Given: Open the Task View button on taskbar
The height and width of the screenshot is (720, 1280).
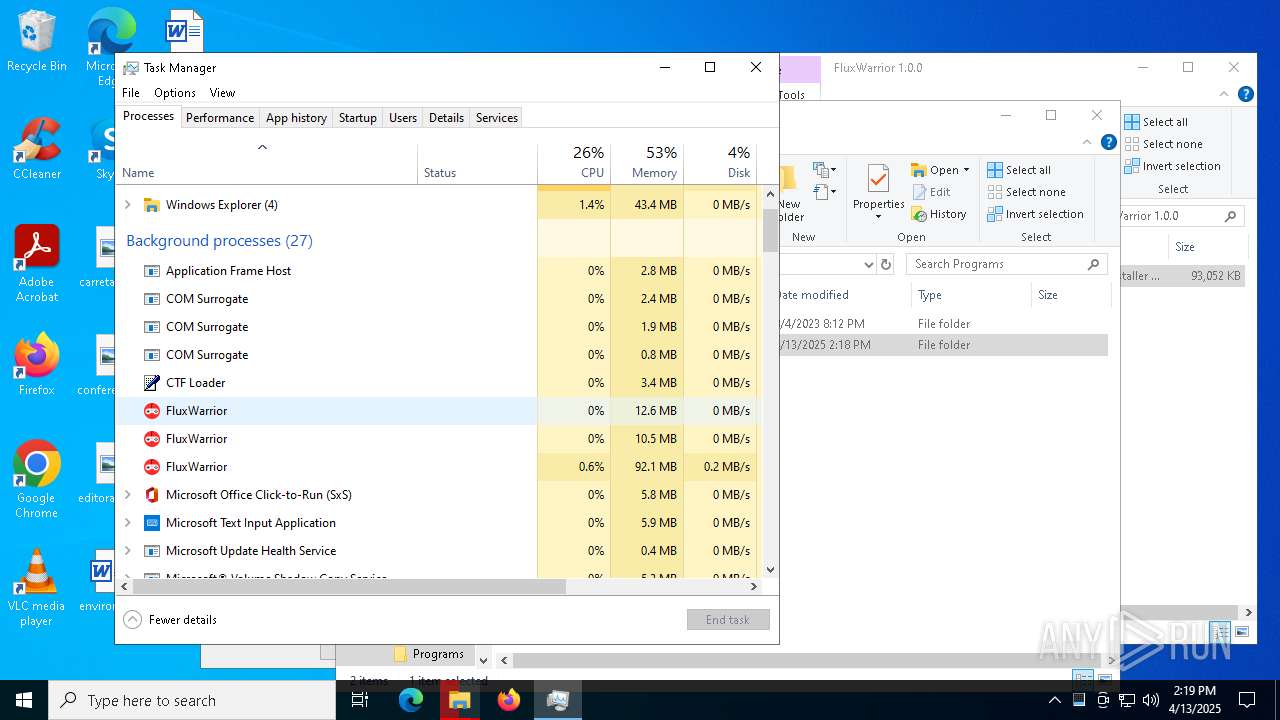Looking at the screenshot, I should click(x=361, y=700).
